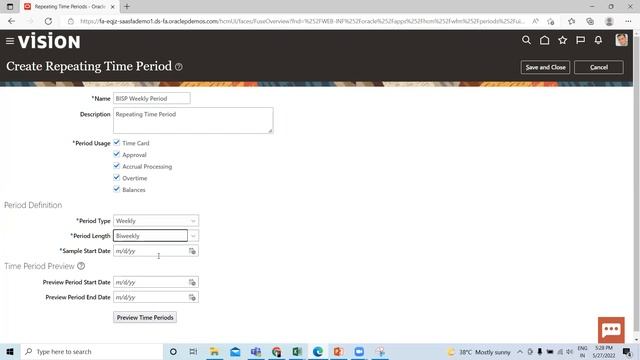This screenshot has width=640, height=360.
Task: Open Mail app from the taskbar
Action: click(235, 351)
